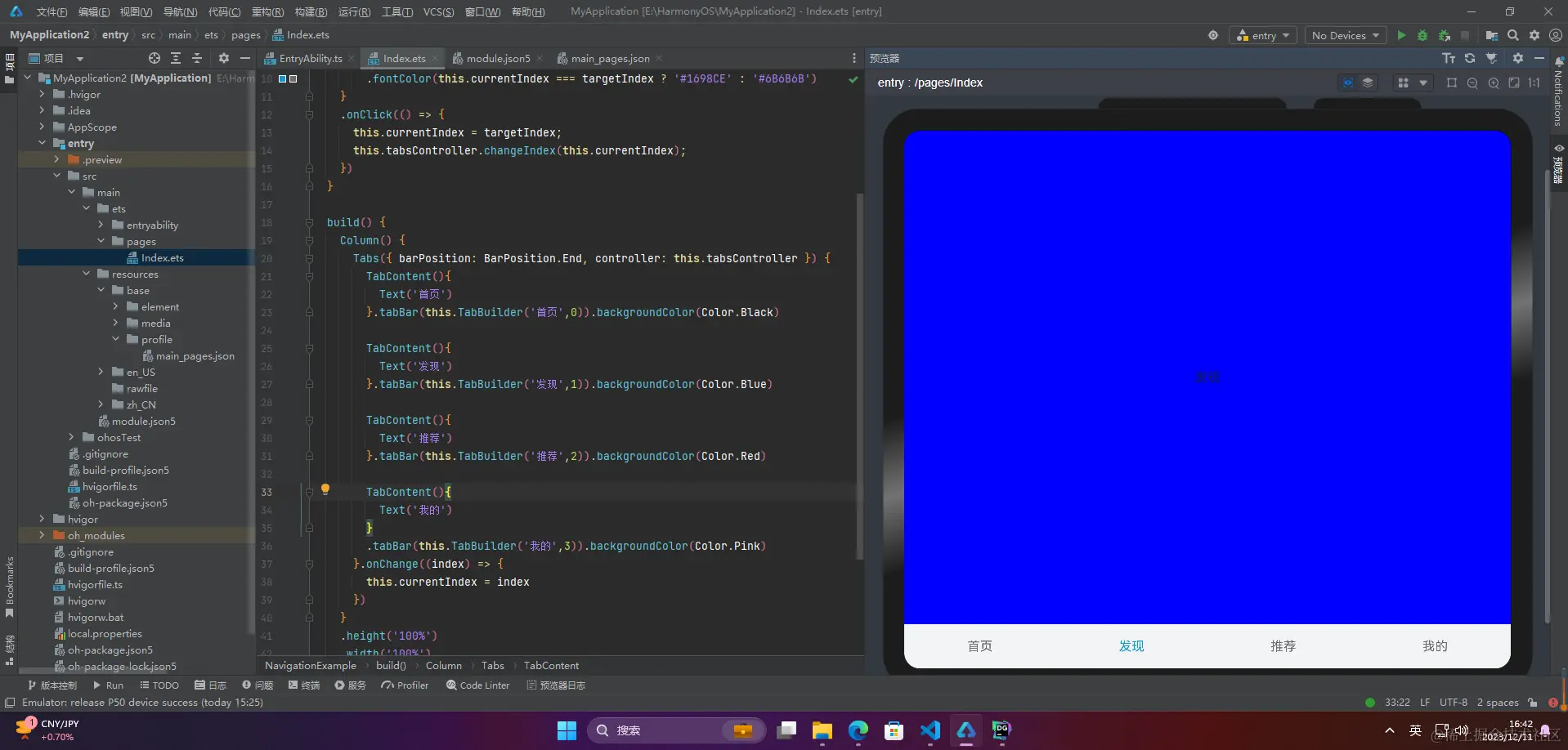
Task: Reset preview to 1:1 scale
Action: click(1534, 83)
